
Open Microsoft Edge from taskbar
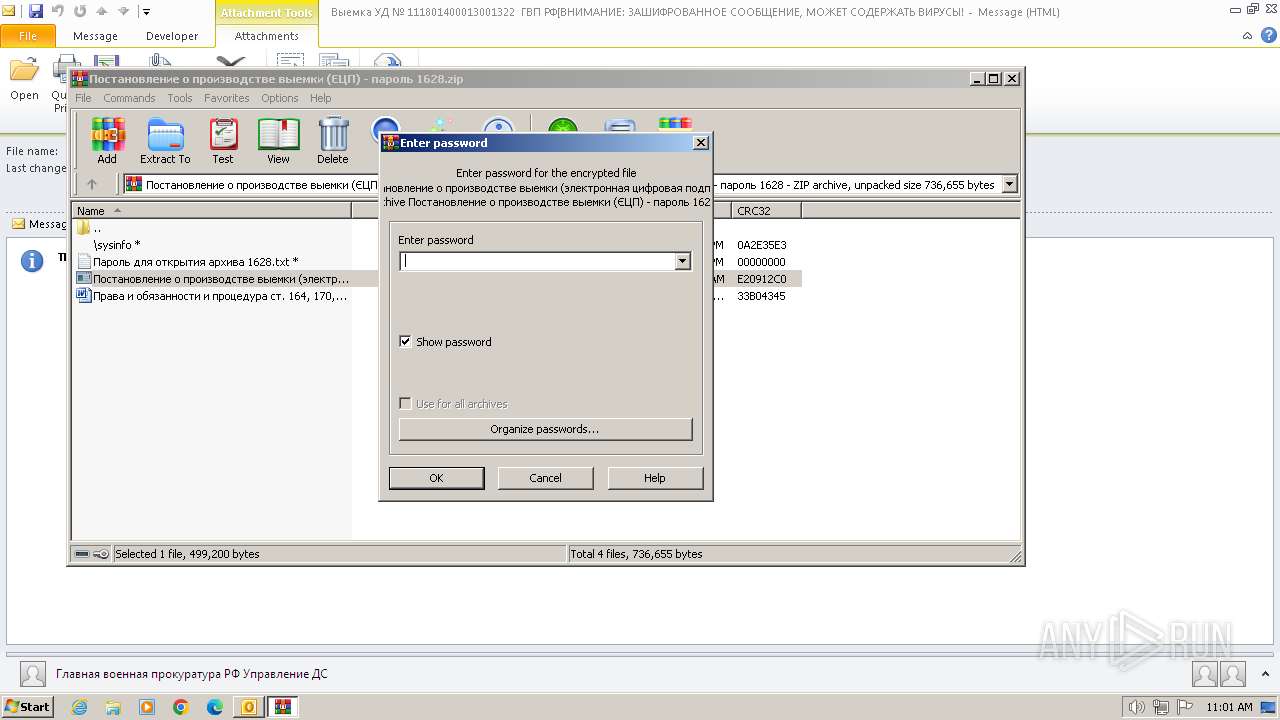(x=215, y=707)
